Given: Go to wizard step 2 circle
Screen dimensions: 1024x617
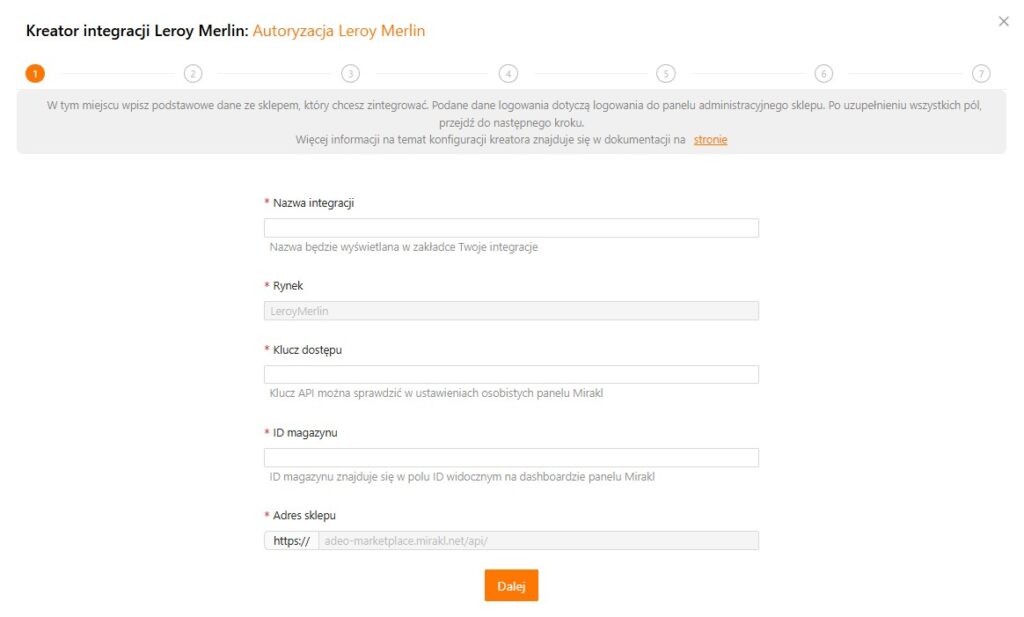Looking at the screenshot, I should pos(193,73).
